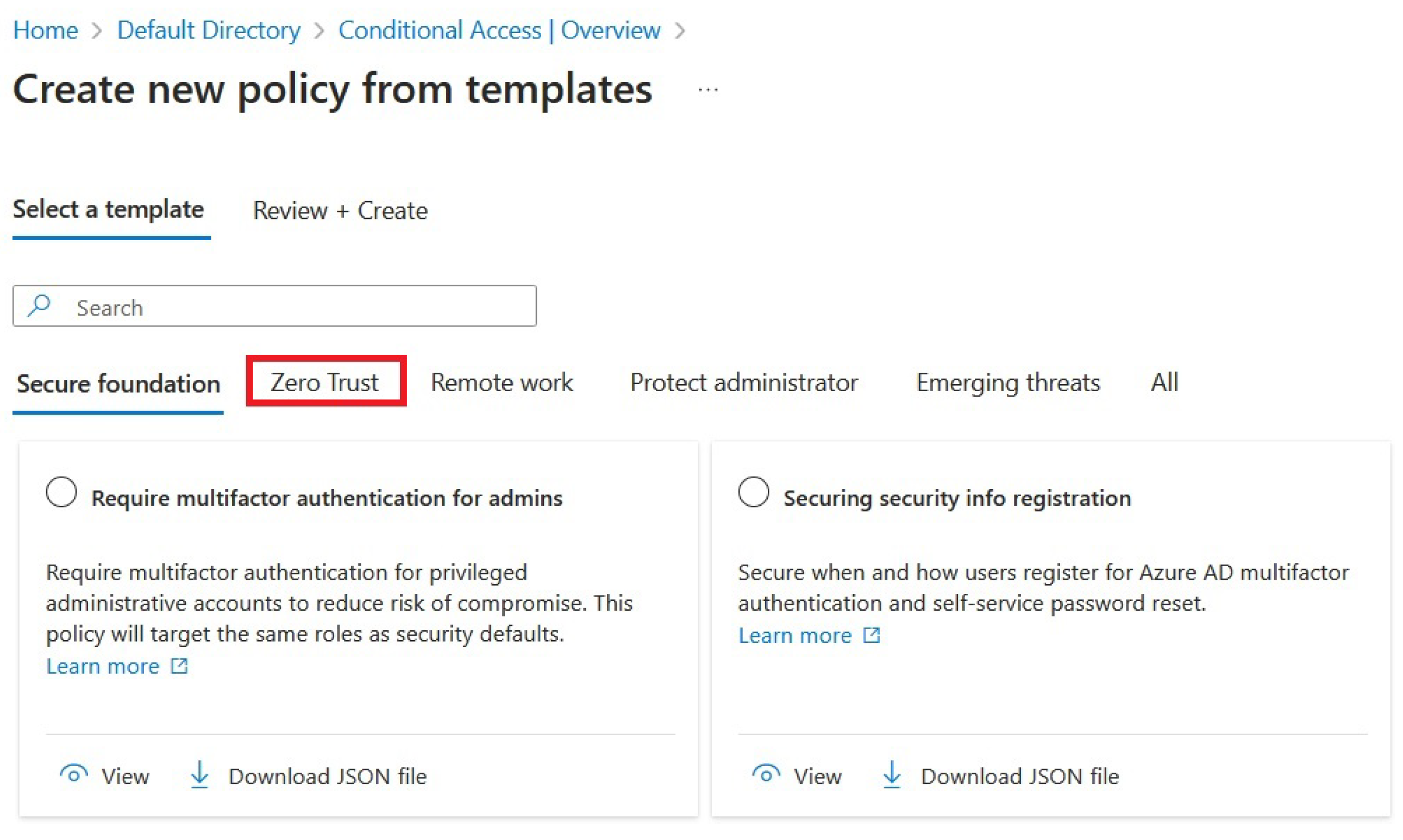Select Require multifactor authentication for admins radio
Screen dimensions: 1403x840
[x=62, y=492]
